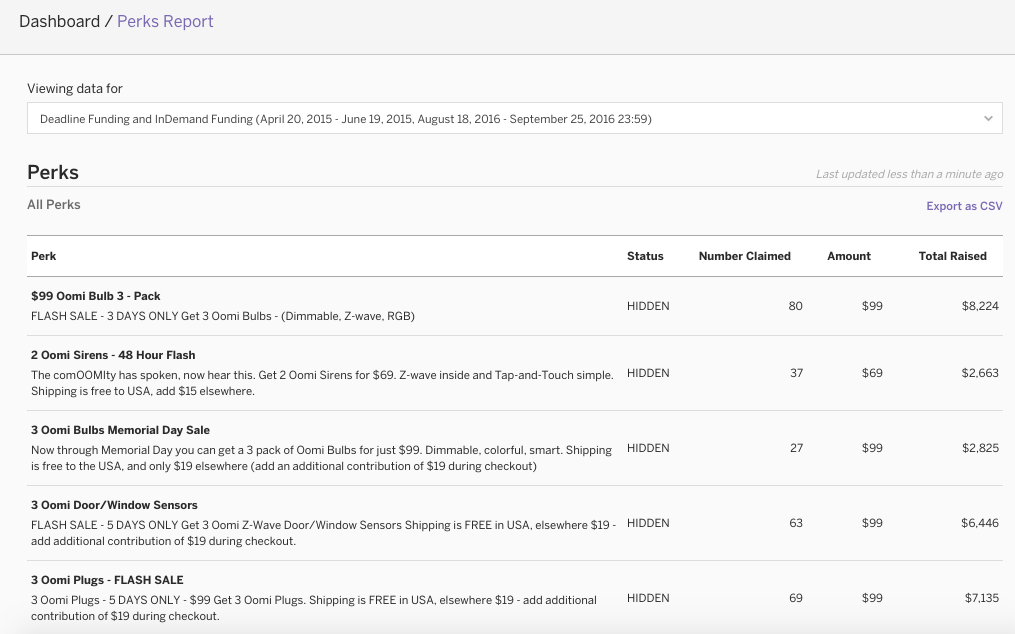Image resolution: width=1015 pixels, height=634 pixels.
Task: Click the dropdown chevron arrow icon
Action: pyautogui.click(x=988, y=119)
